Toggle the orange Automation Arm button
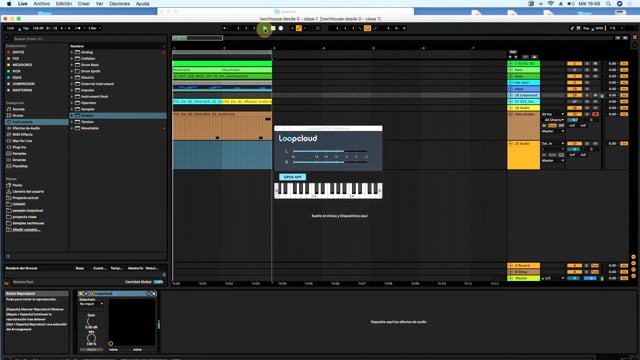The width and height of the screenshot is (640, 360). tap(299, 28)
